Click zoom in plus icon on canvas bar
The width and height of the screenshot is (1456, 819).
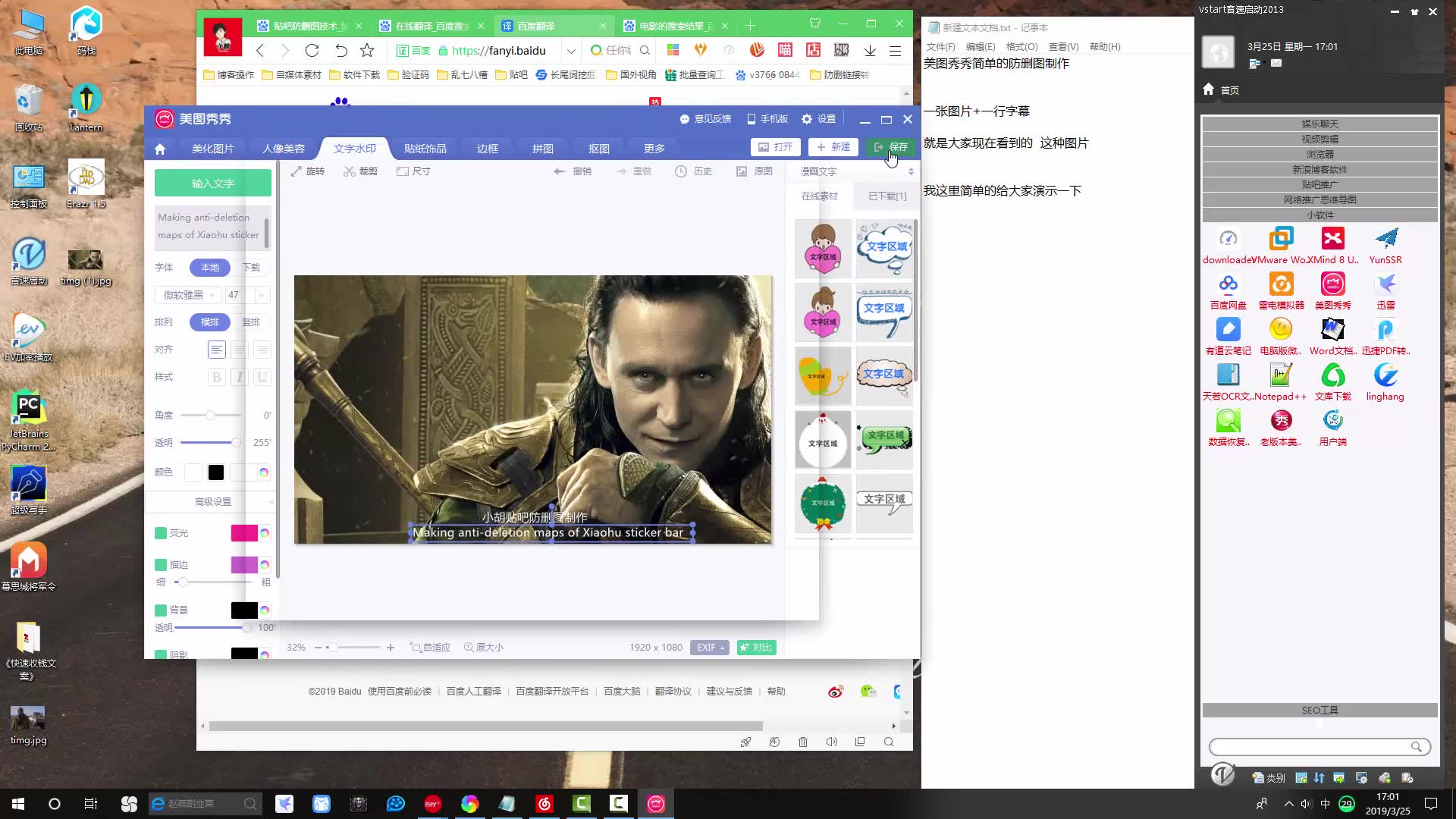click(390, 648)
